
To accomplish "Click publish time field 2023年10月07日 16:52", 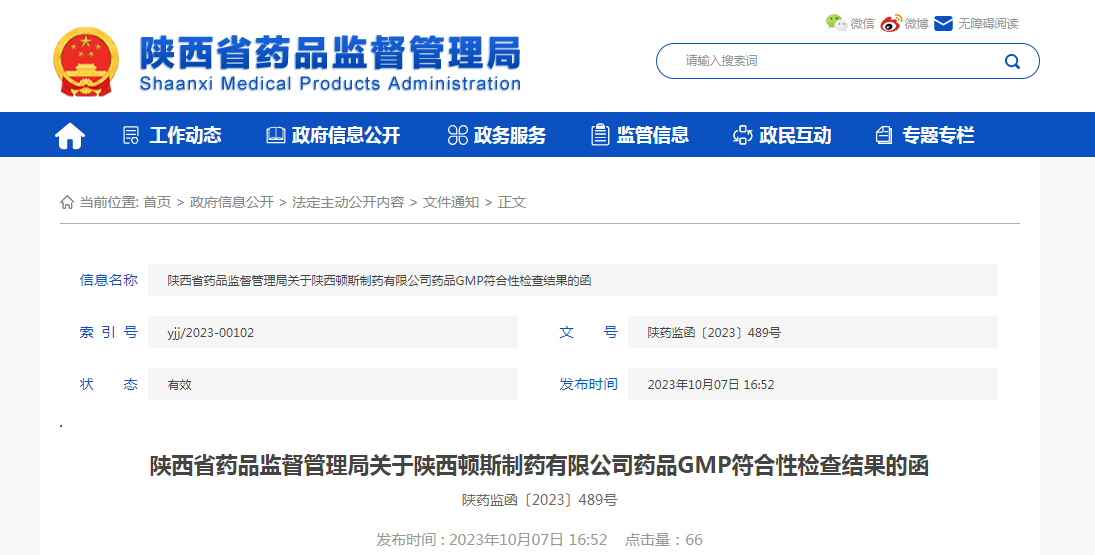I will click(813, 385).
